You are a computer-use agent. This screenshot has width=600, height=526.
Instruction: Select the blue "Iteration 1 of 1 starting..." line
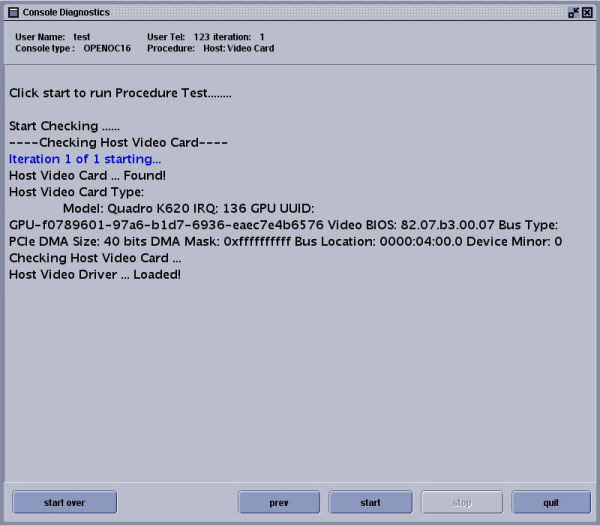tap(85, 159)
